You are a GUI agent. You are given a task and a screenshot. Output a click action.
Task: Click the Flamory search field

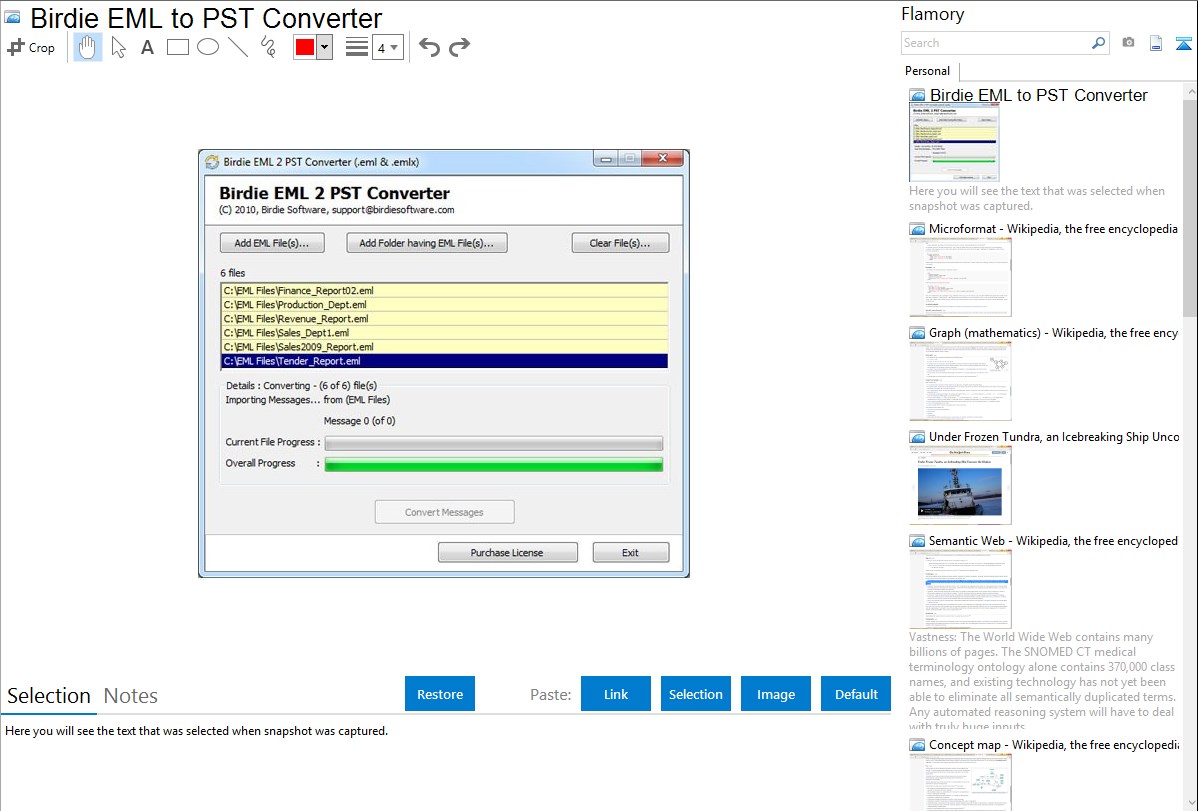click(x=996, y=43)
